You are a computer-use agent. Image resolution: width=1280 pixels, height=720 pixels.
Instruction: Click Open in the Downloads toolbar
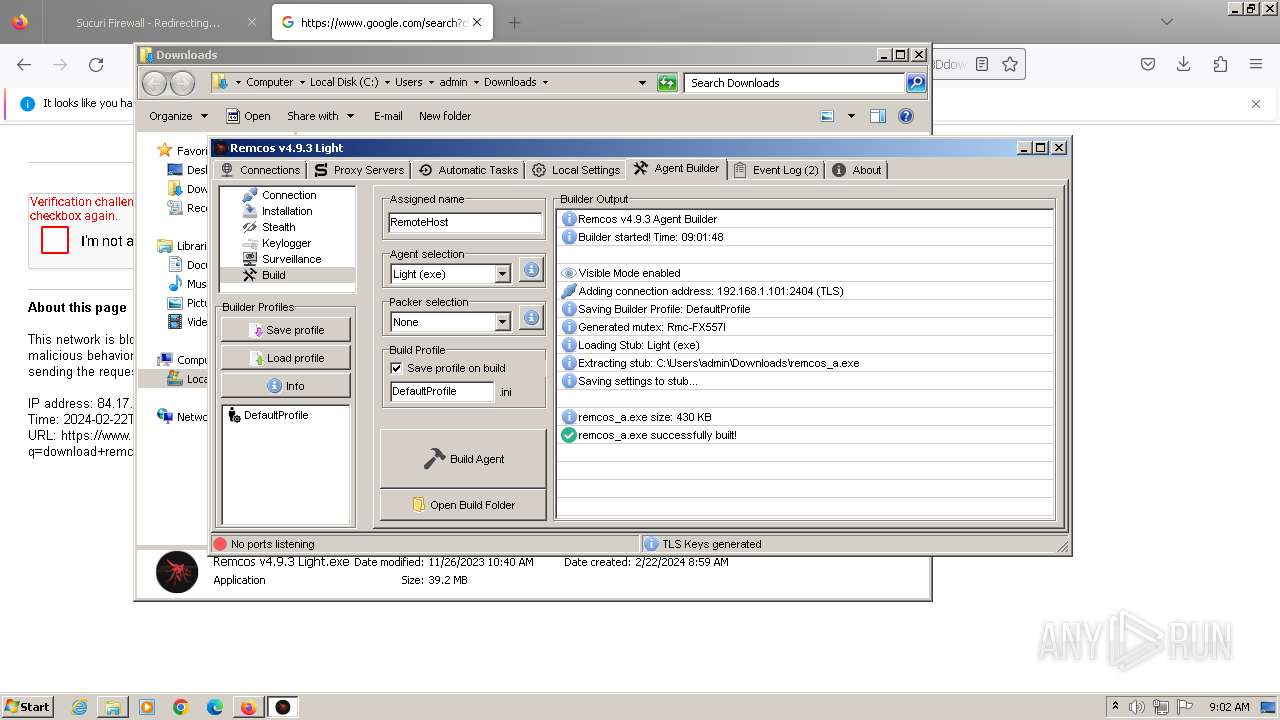pyautogui.click(x=248, y=116)
